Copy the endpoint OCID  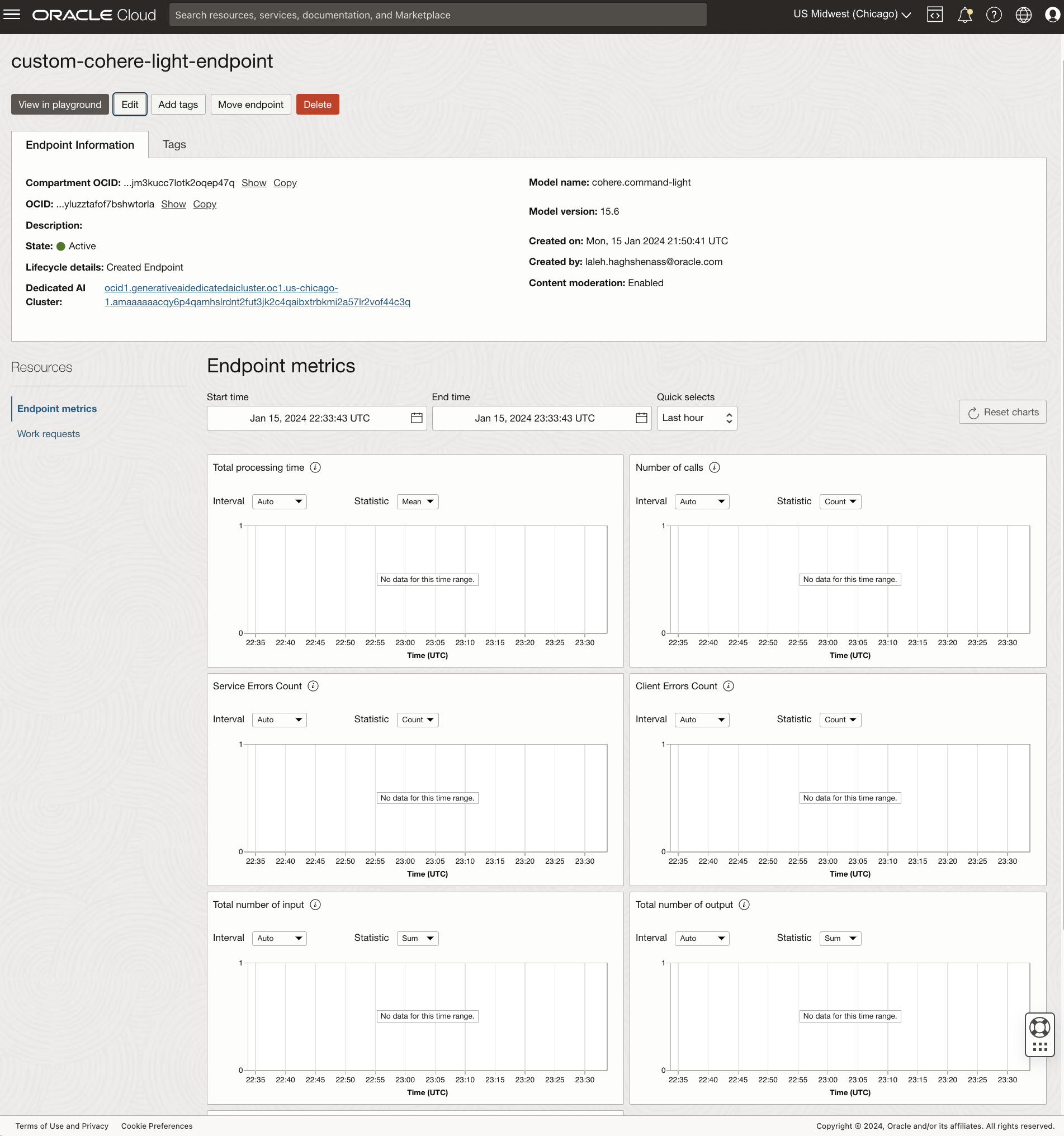coord(205,204)
